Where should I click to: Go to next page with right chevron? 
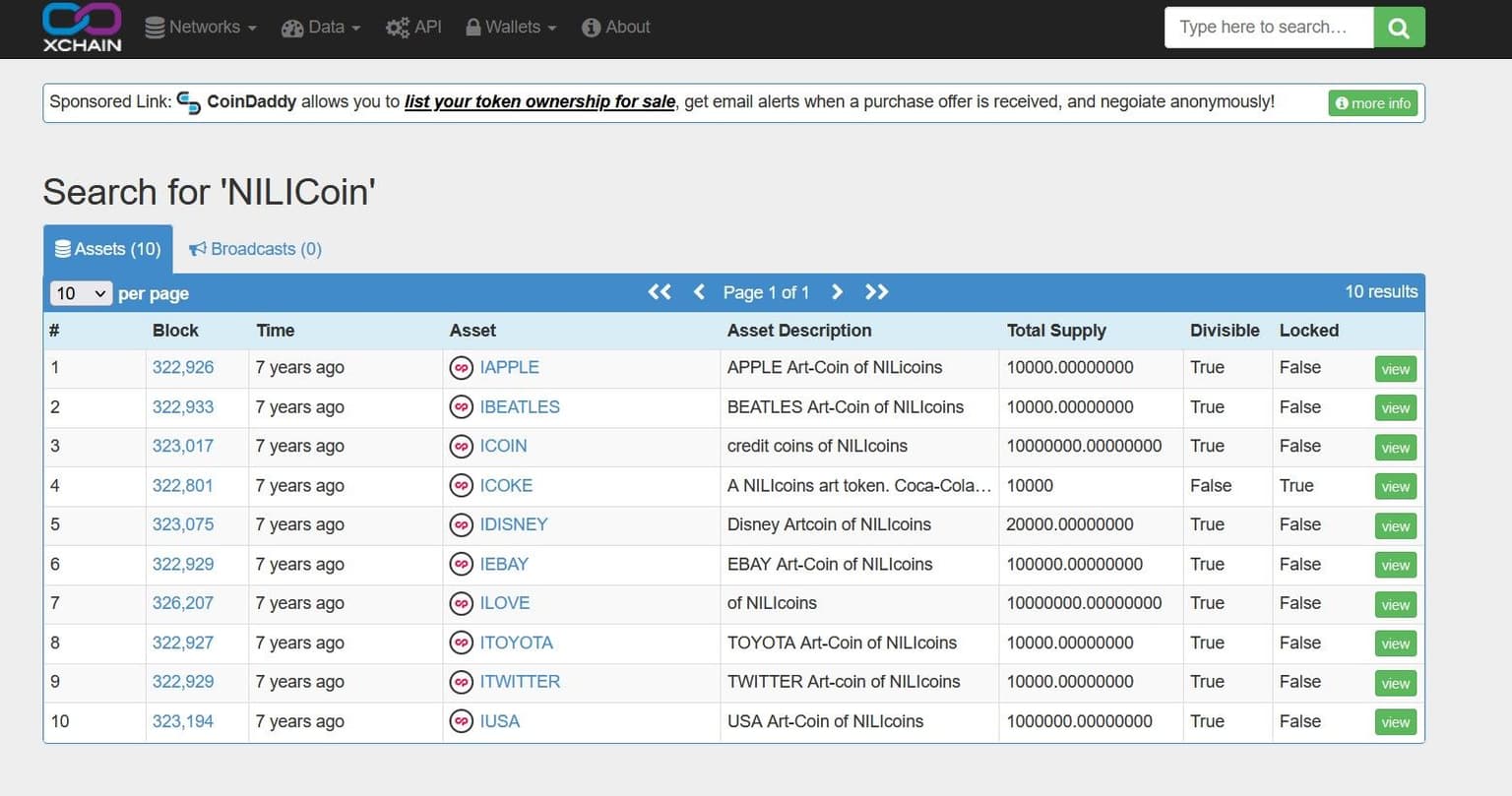pos(837,292)
